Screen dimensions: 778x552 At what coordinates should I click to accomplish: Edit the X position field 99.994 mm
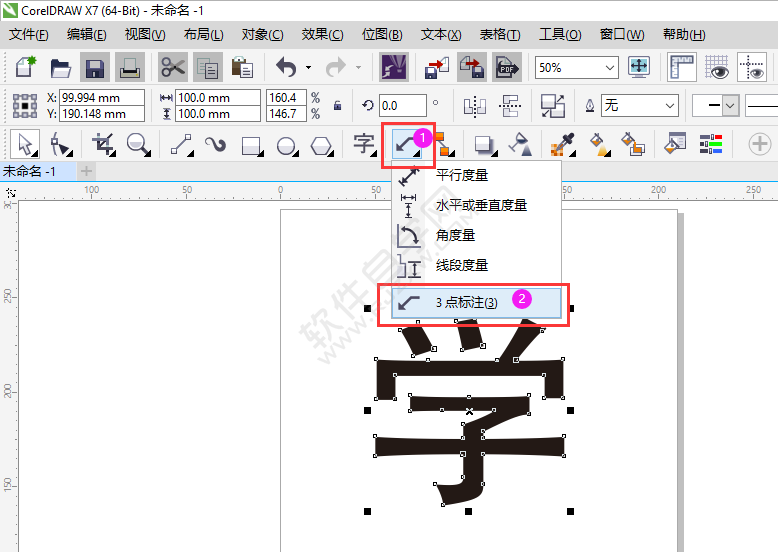tap(102, 98)
